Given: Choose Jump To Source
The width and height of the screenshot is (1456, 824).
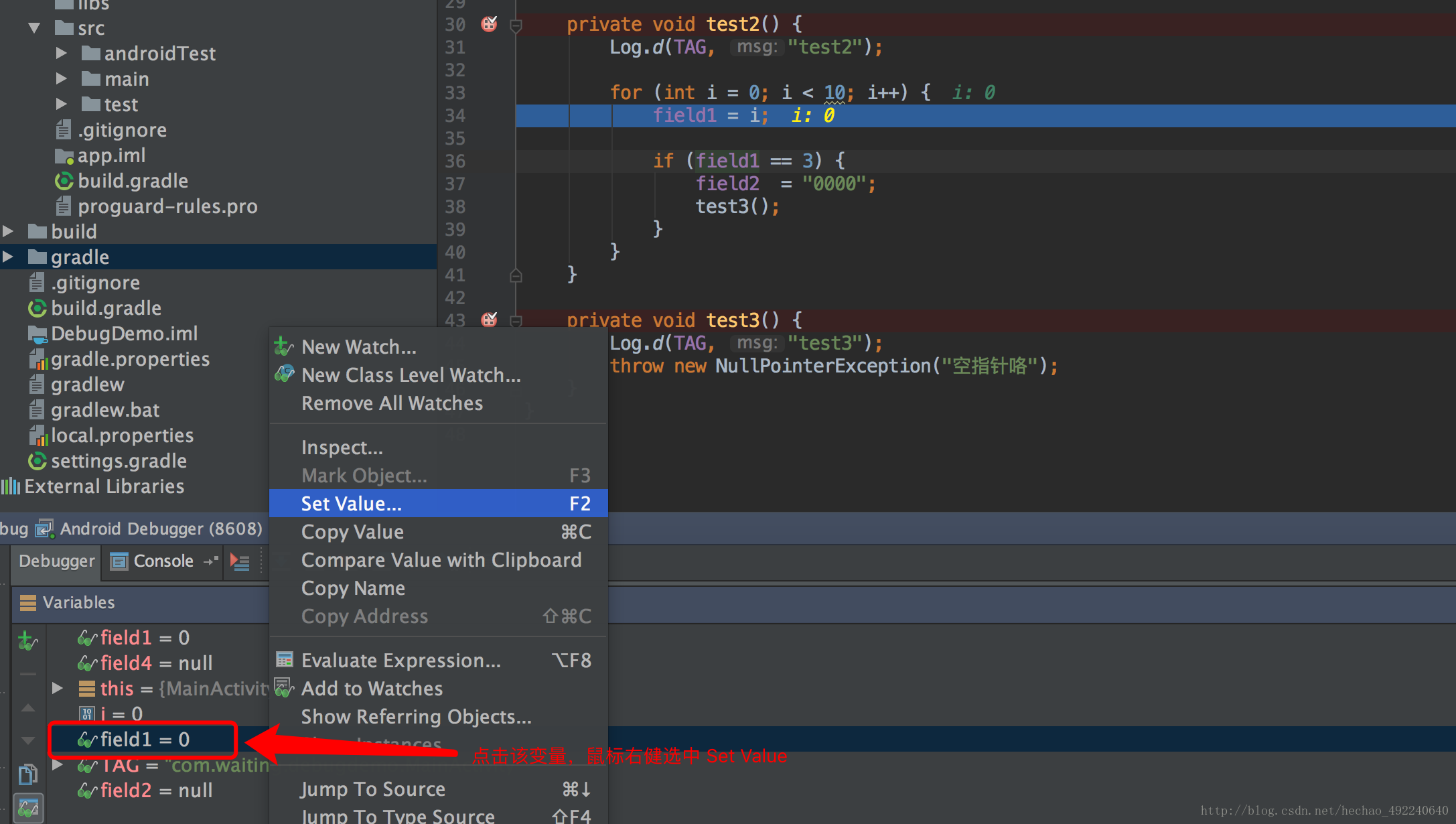Looking at the screenshot, I should [439, 789].
